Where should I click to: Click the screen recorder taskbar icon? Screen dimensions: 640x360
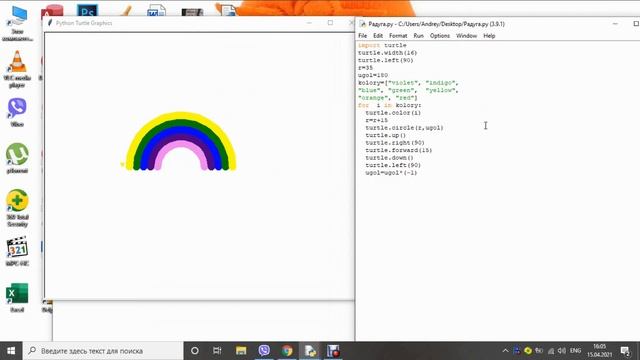(333, 351)
